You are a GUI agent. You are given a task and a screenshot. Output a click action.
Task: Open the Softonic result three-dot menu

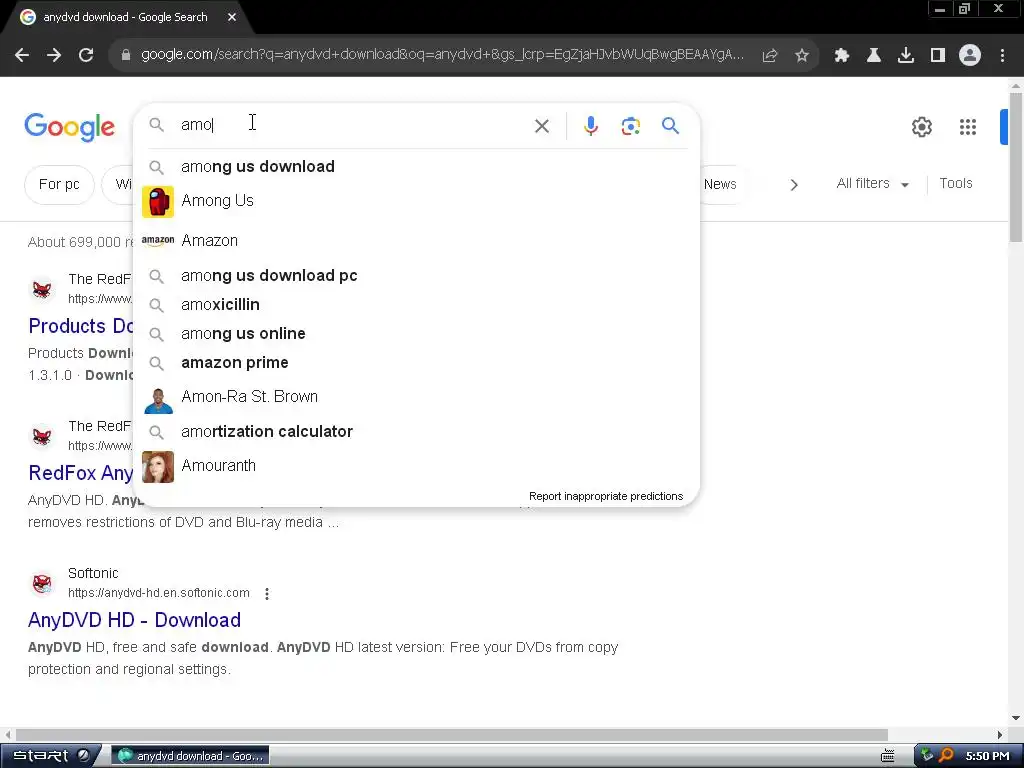click(266, 594)
